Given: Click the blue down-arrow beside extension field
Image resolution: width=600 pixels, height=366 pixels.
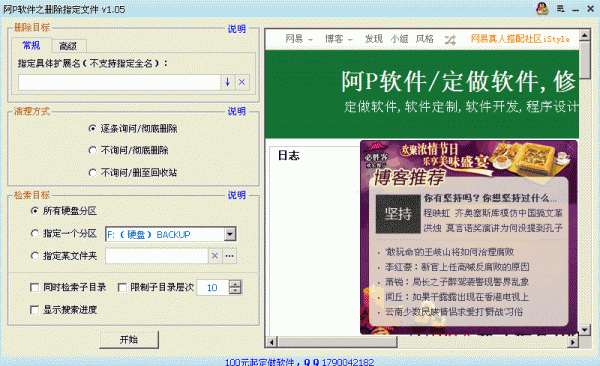Looking at the screenshot, I should pos(228,82).
